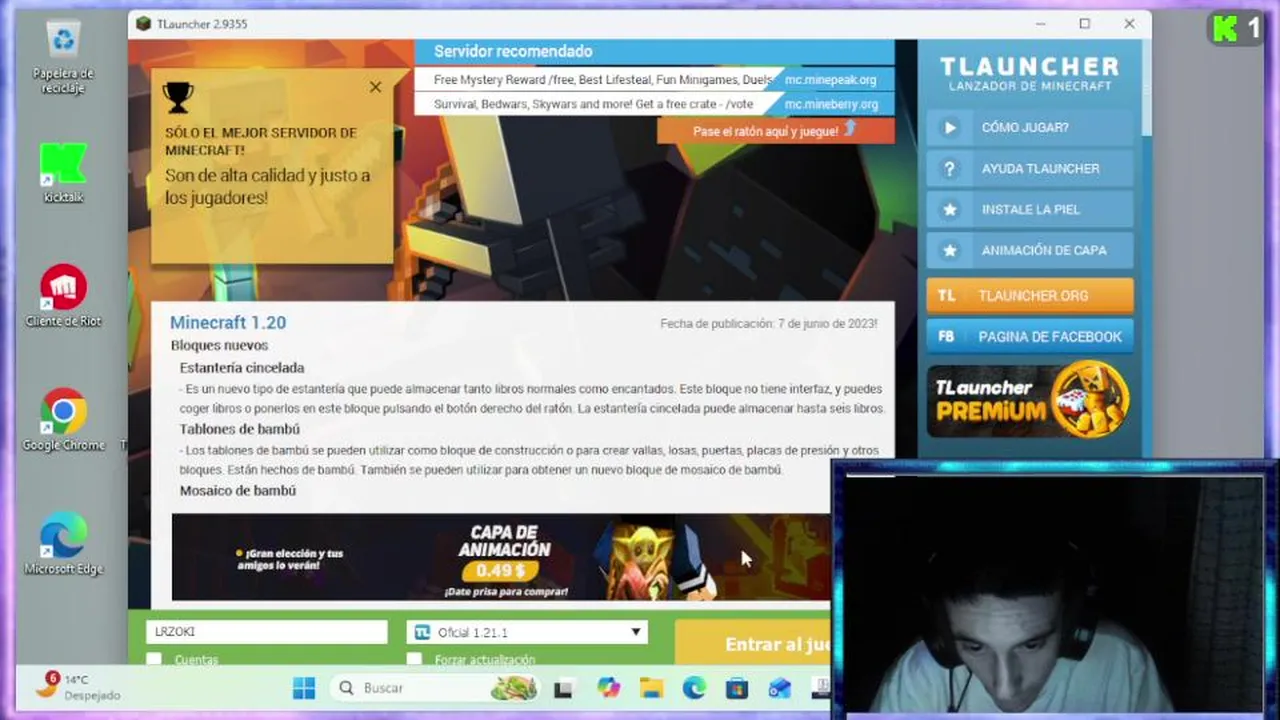The height and width of the screenshot is (720, 1280).
Task: Open Outlook from the taskbar
Action: pyautogui.click(x=780, y=688)
